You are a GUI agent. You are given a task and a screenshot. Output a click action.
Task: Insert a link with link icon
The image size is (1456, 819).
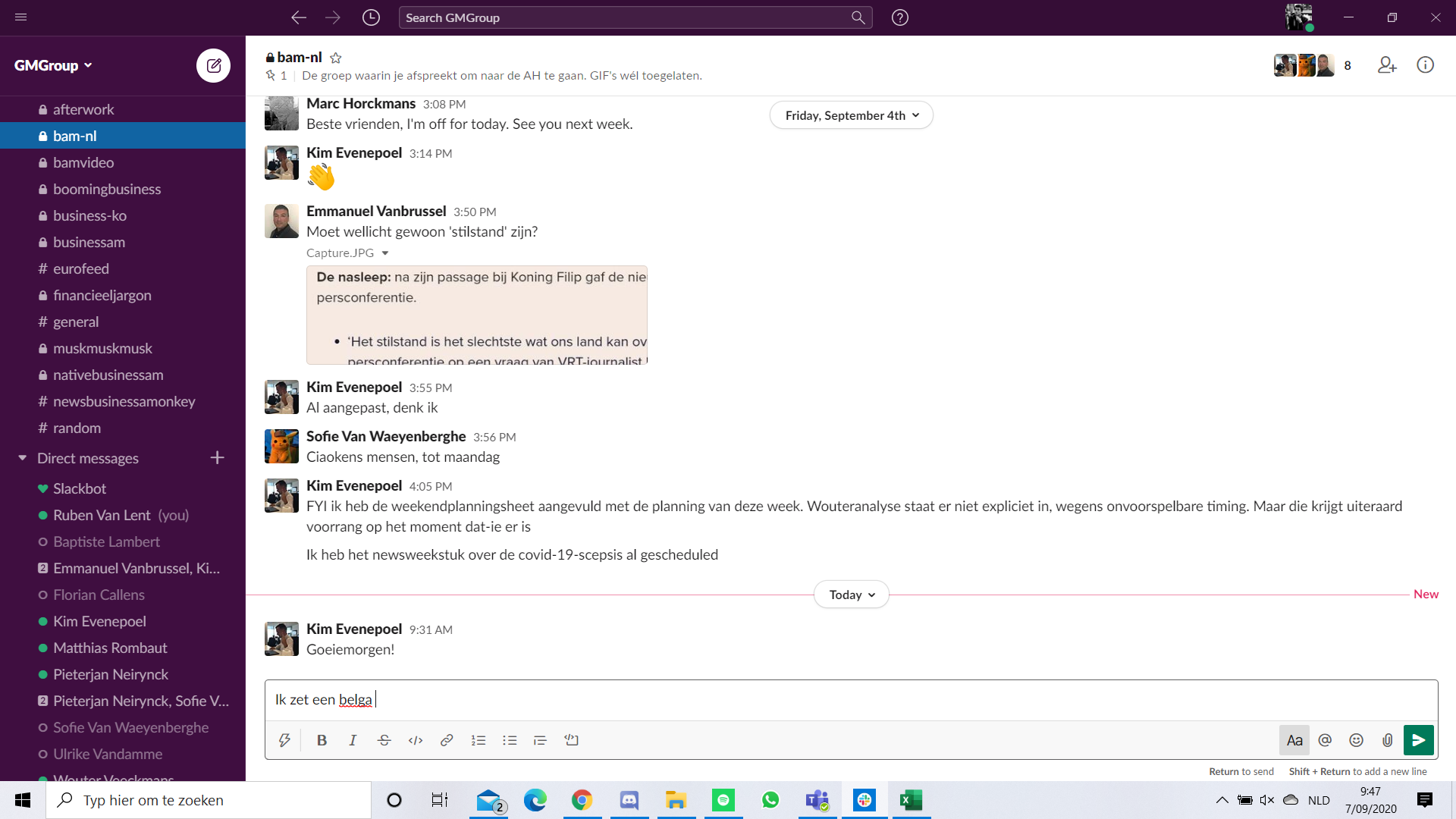tap(447, 740)
